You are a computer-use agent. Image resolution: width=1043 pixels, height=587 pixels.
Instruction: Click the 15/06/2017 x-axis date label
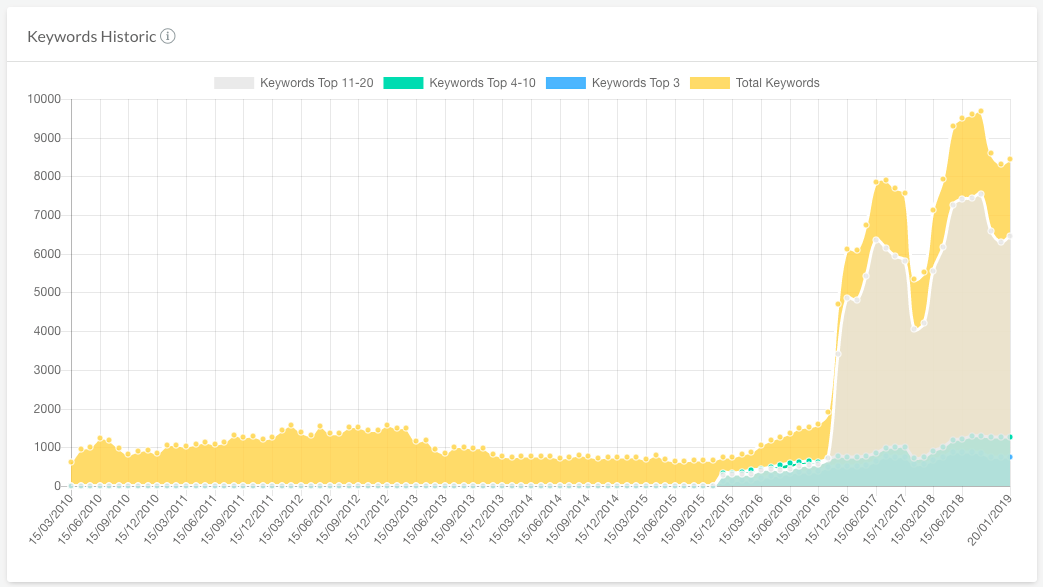coord(855,520)
